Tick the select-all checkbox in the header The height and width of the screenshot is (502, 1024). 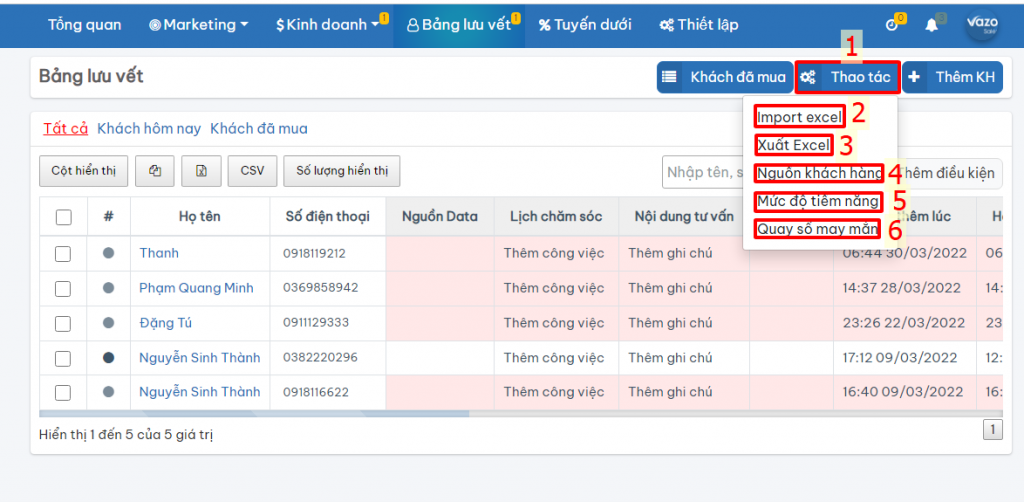63,217
